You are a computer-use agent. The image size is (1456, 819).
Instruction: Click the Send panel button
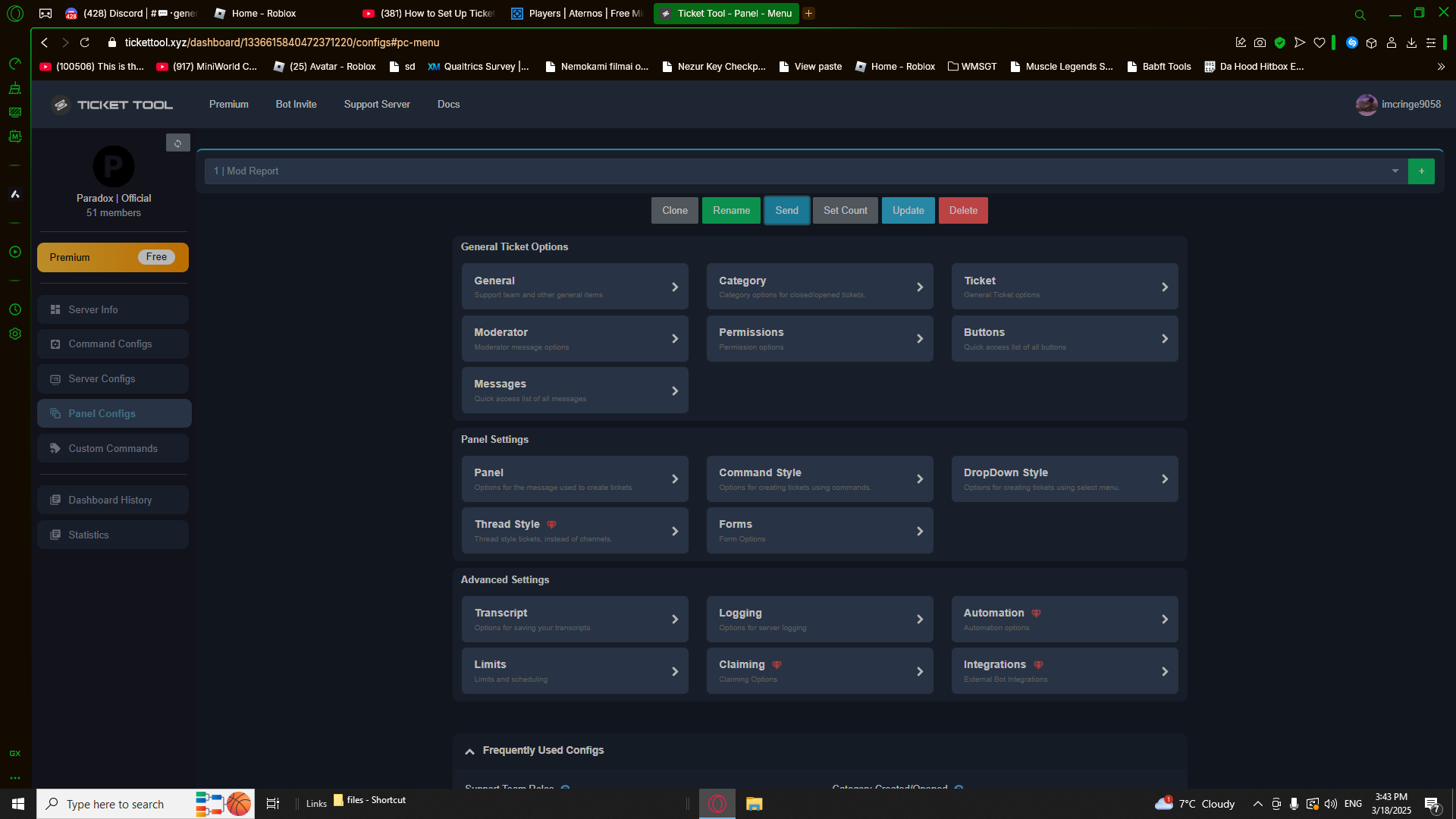(x=786, y=211)
